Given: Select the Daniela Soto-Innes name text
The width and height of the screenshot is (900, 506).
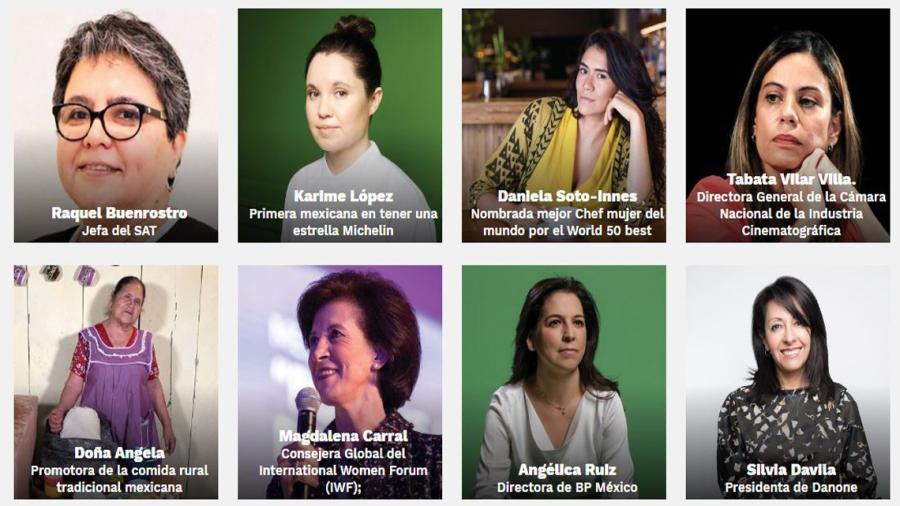Looking at the screenshot, I should (x=567, y=196).
